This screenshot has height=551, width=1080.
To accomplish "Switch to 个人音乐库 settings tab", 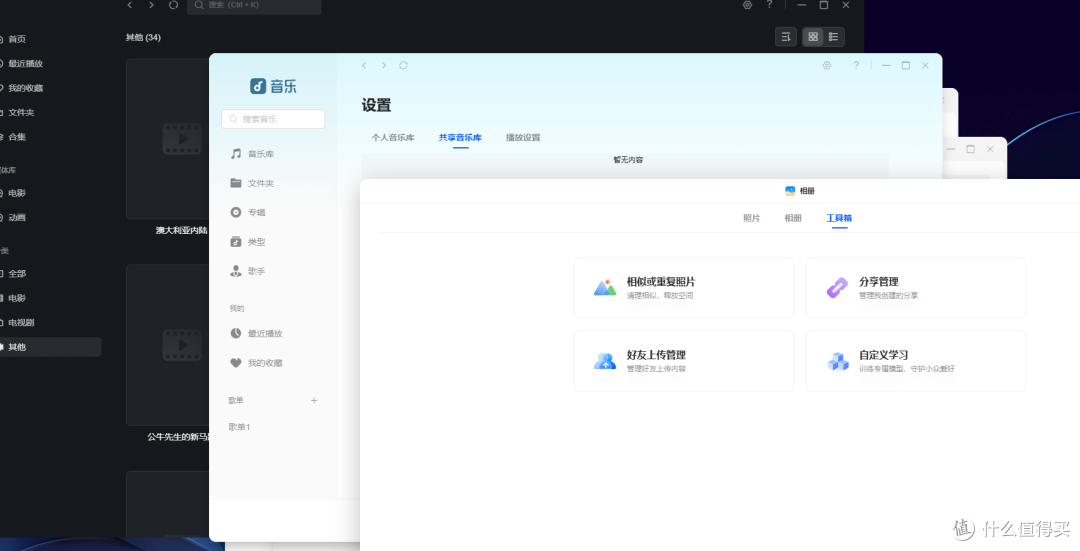I will 393,138.
